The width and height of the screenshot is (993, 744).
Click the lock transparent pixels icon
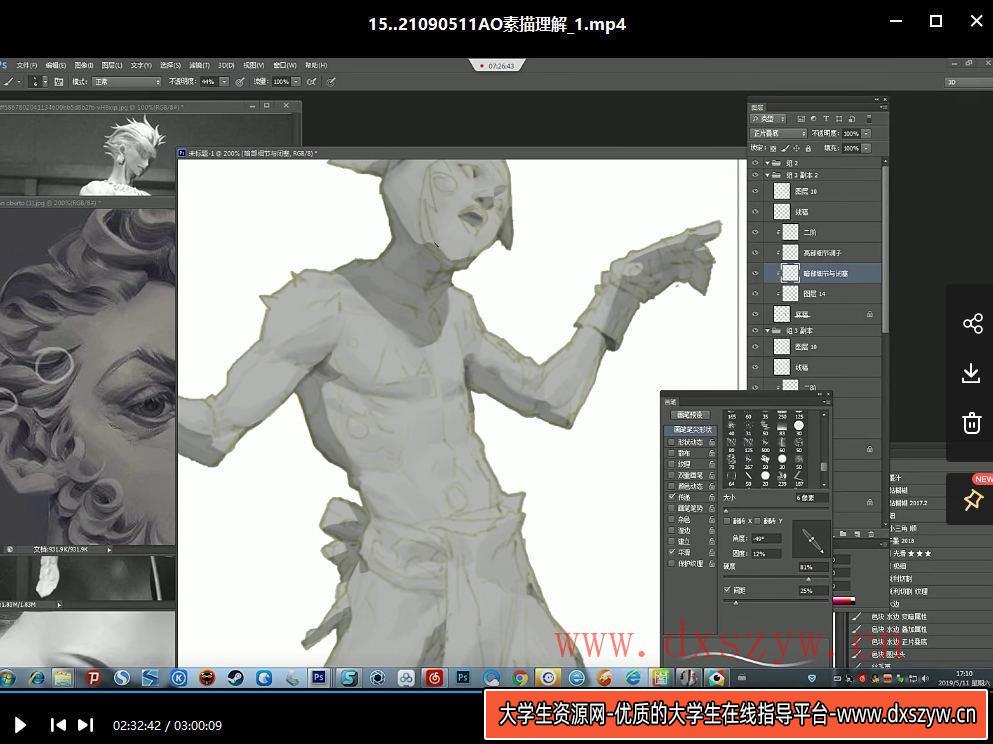pyautogui.click(x=773, y=149)
